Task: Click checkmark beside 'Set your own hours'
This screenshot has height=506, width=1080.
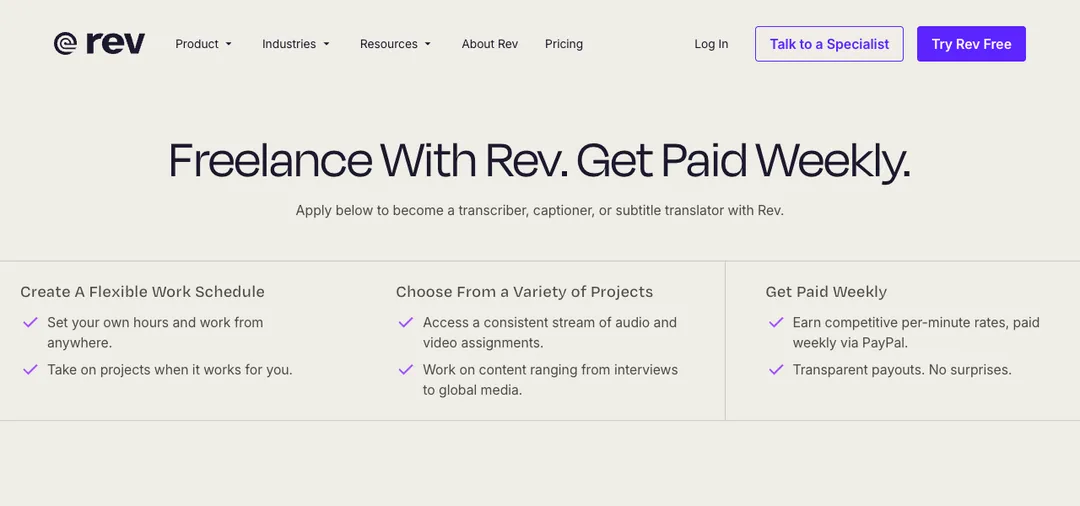Action: coord(30,322)
